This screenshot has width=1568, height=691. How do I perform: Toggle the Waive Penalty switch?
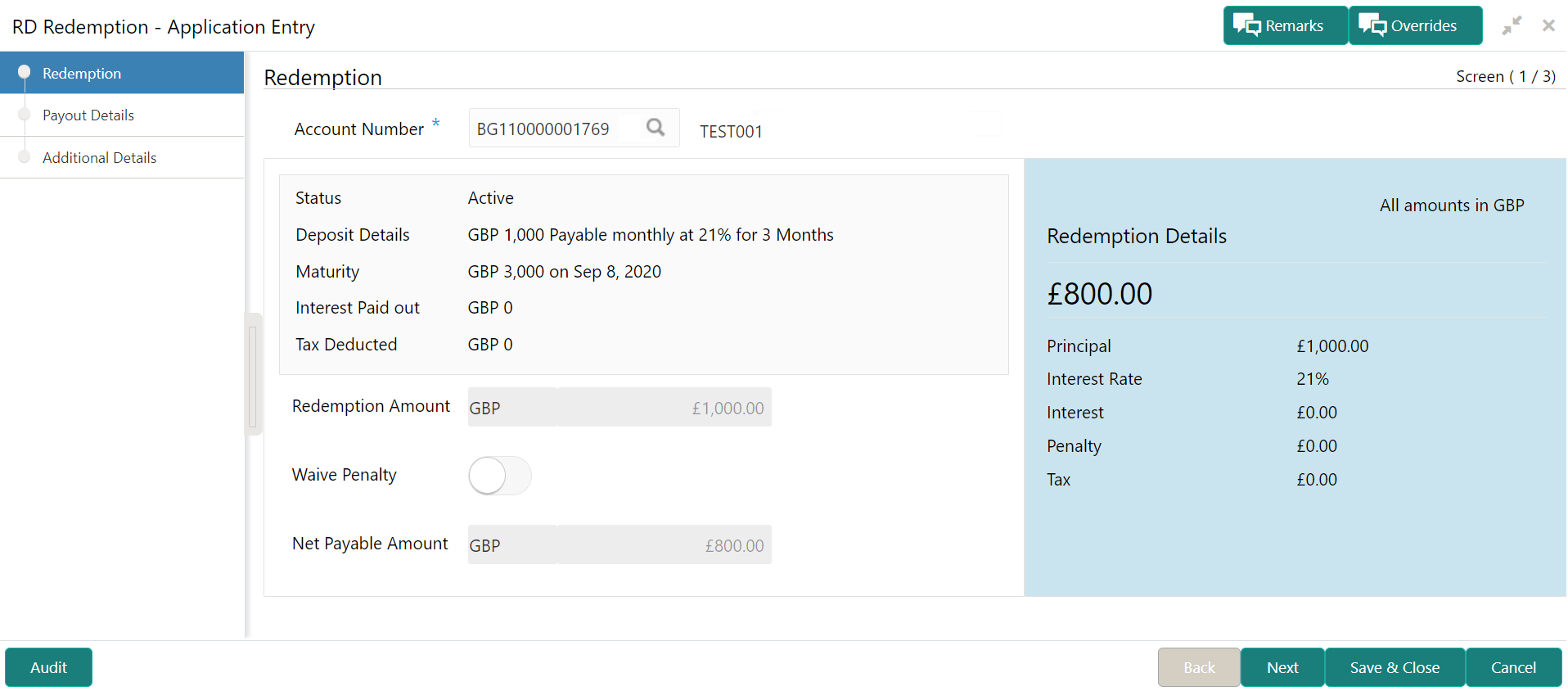tap(500, 476)
